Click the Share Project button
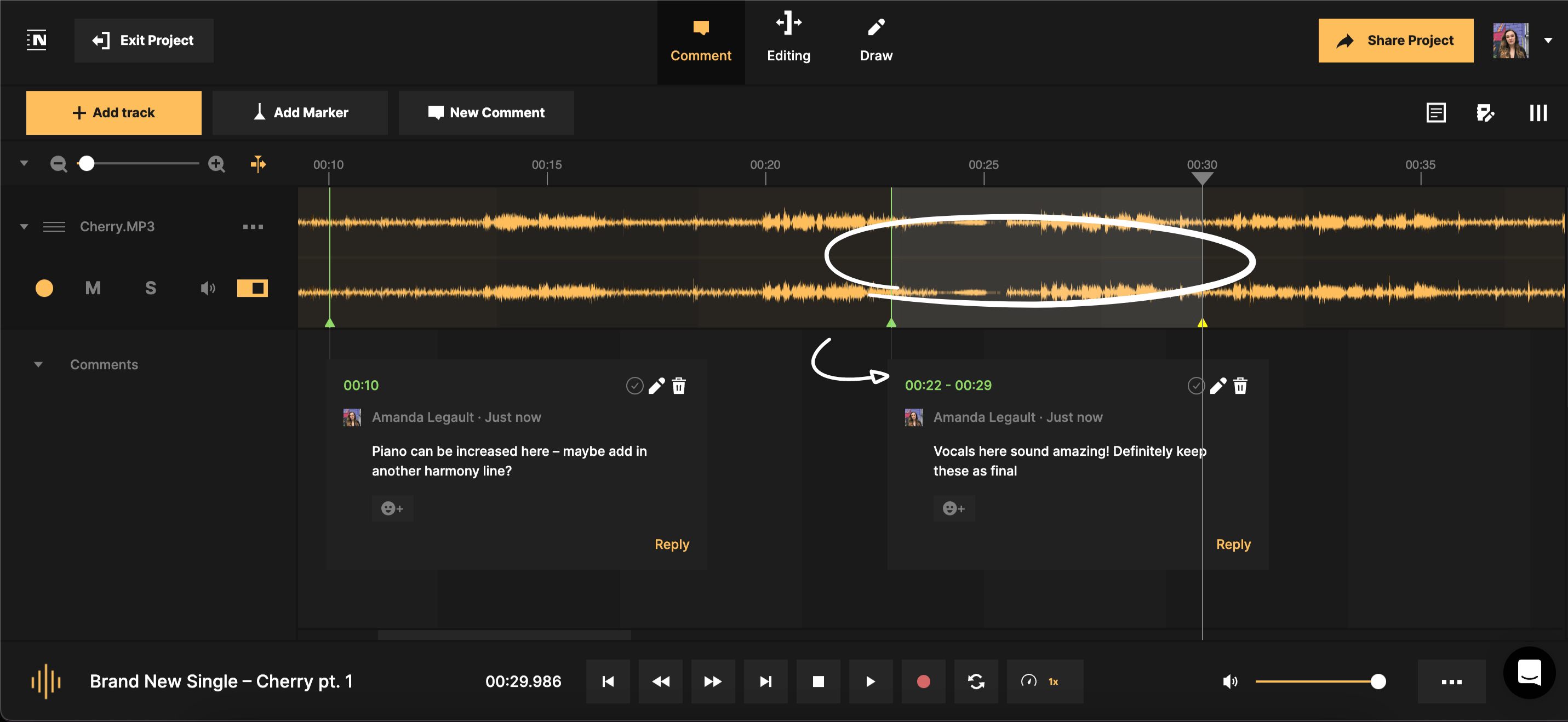 click(1395, 40)
